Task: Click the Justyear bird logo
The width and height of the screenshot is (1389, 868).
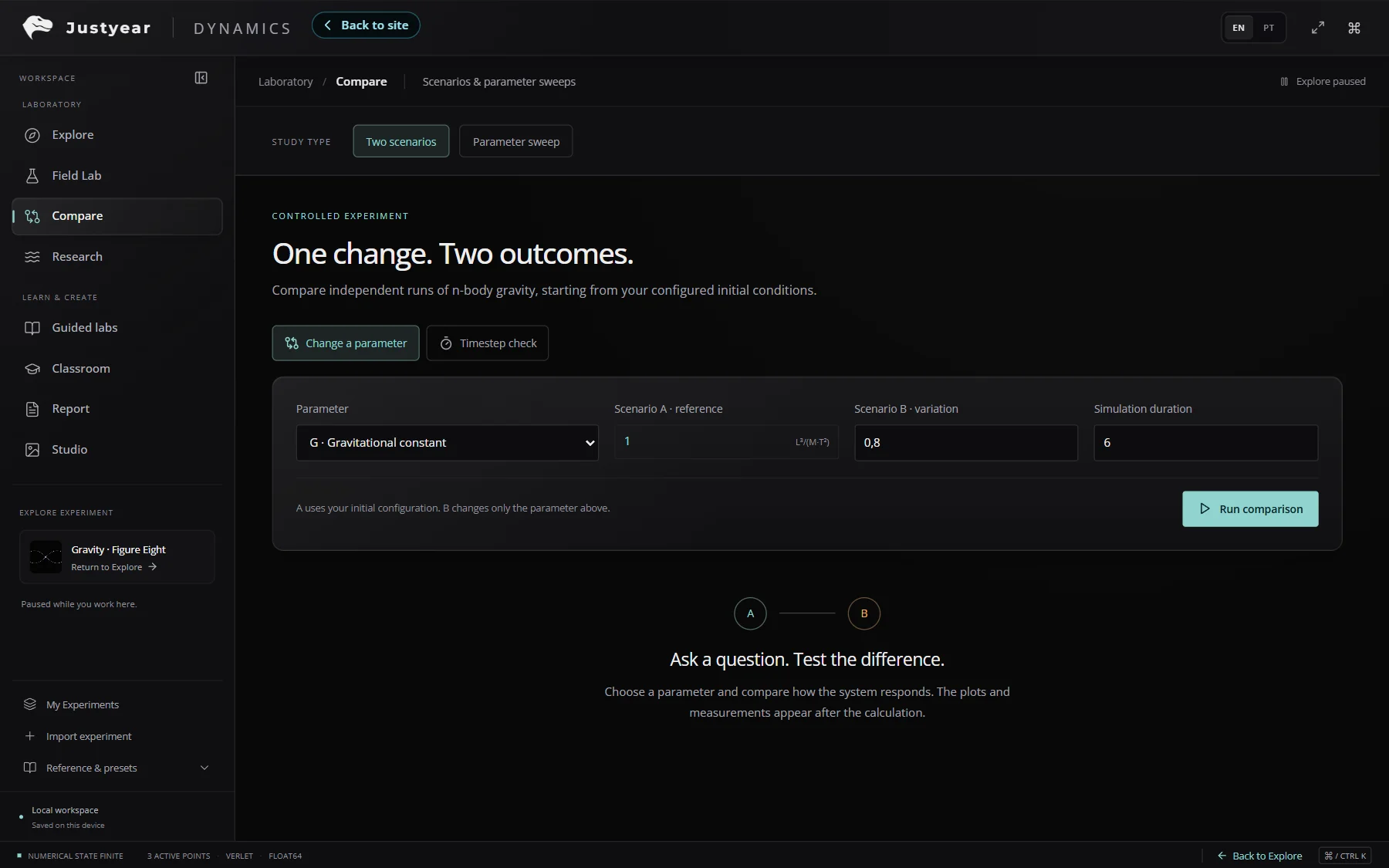Action: pos(38,27)
